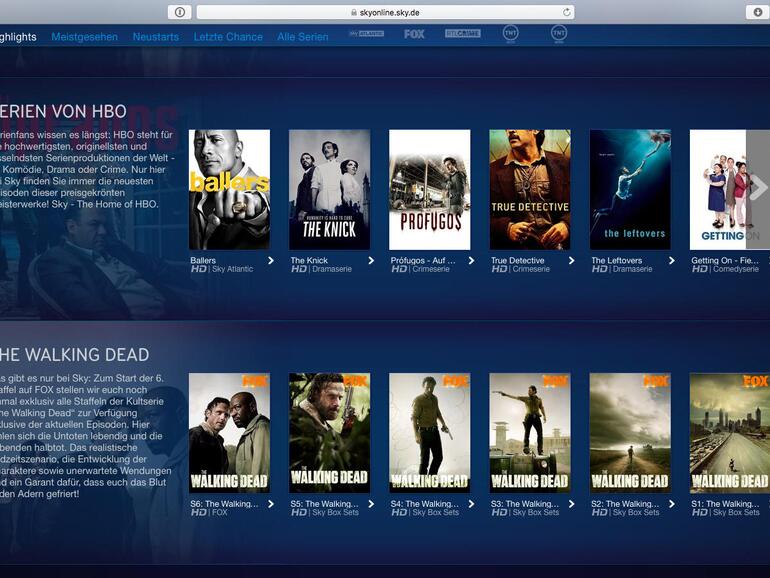Open the Alle Serien tab

(x=302, y=37)
